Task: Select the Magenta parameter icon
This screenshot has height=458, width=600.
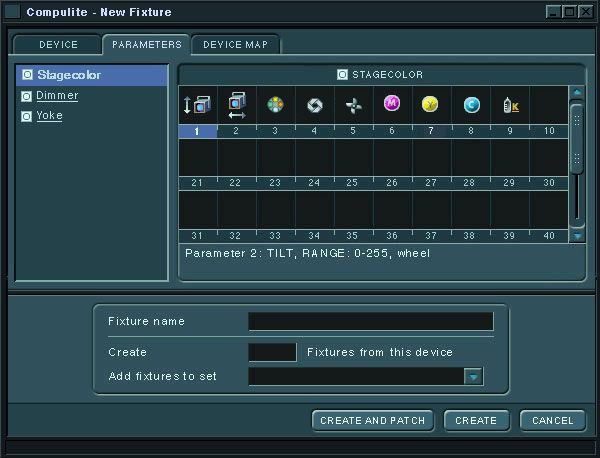Action: tap(392, 105)
